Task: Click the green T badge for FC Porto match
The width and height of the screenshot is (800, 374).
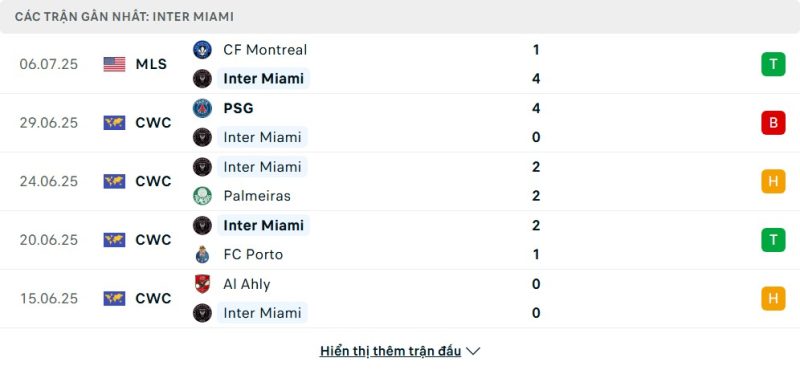Action: 773,240
